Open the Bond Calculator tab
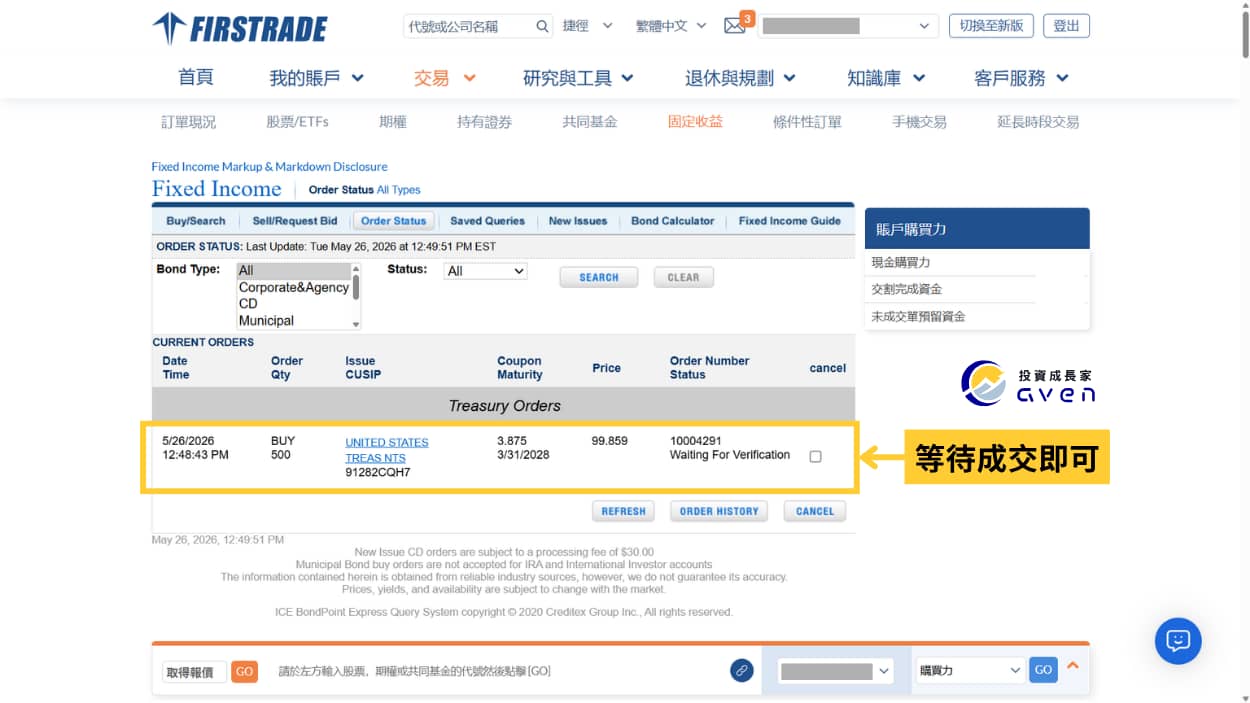1250x703 pixels. tap(673, 221)
